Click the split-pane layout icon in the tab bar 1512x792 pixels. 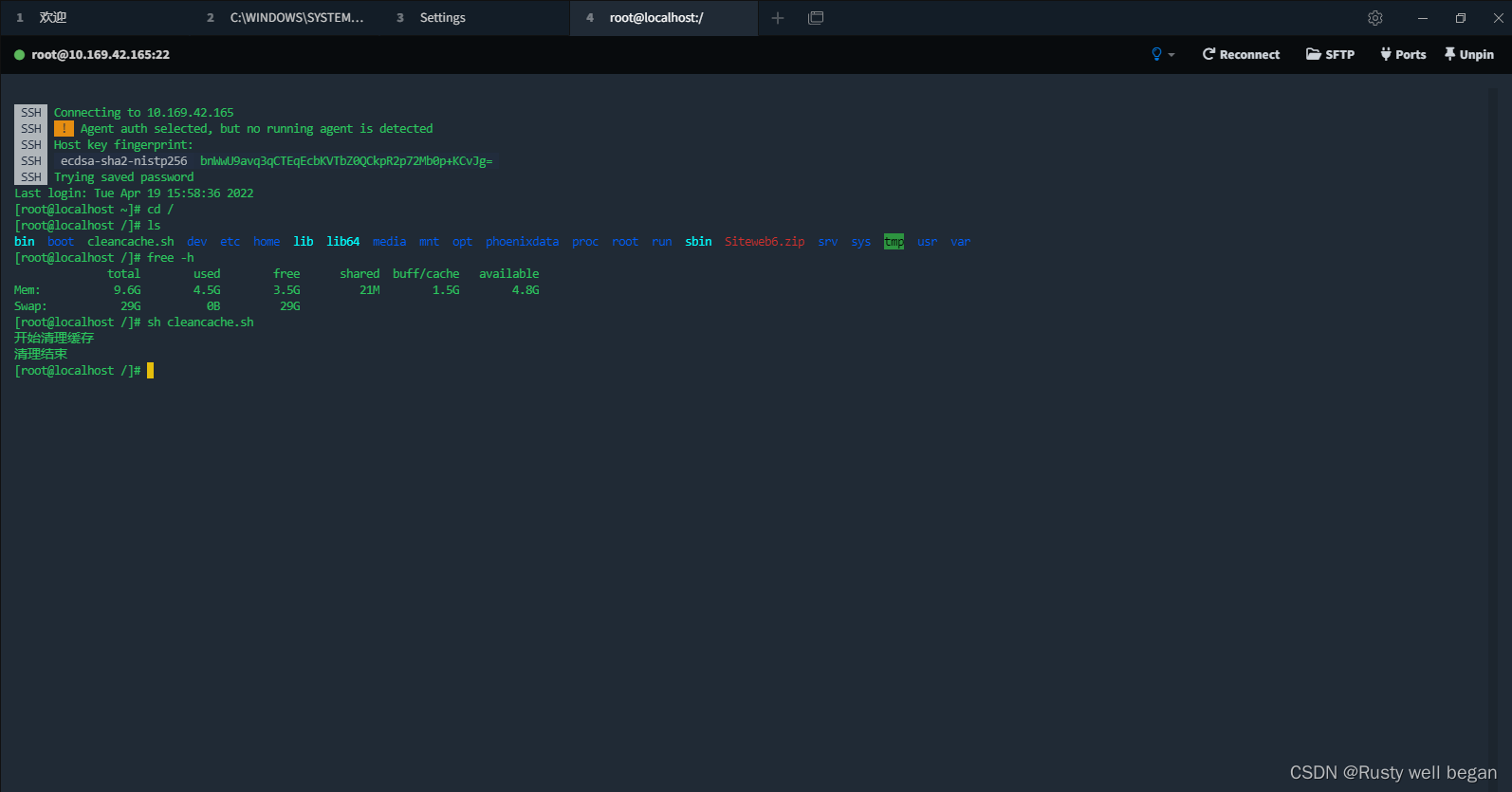(x=816, y=18)
